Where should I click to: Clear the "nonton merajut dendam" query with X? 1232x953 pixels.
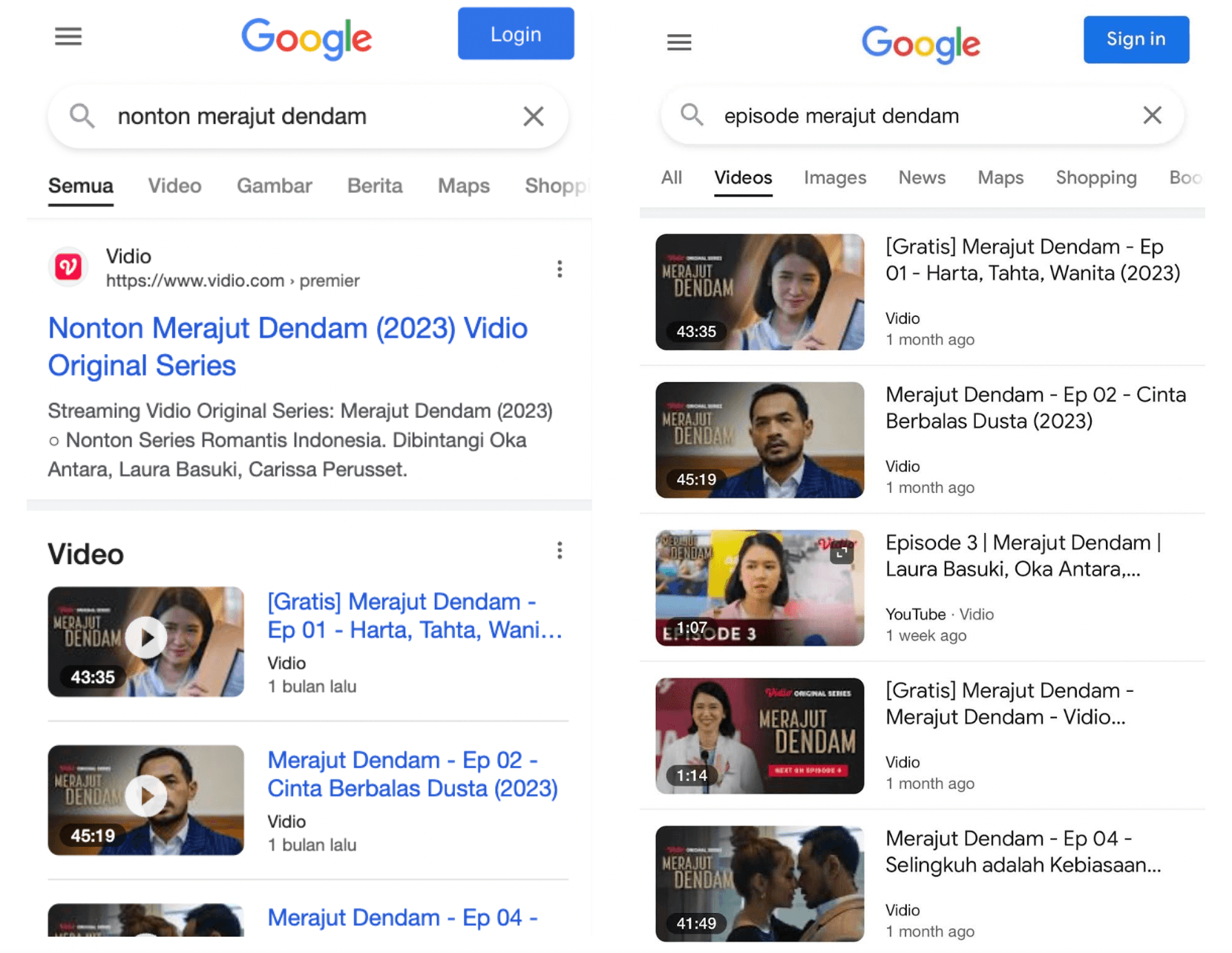pos(533,116)
